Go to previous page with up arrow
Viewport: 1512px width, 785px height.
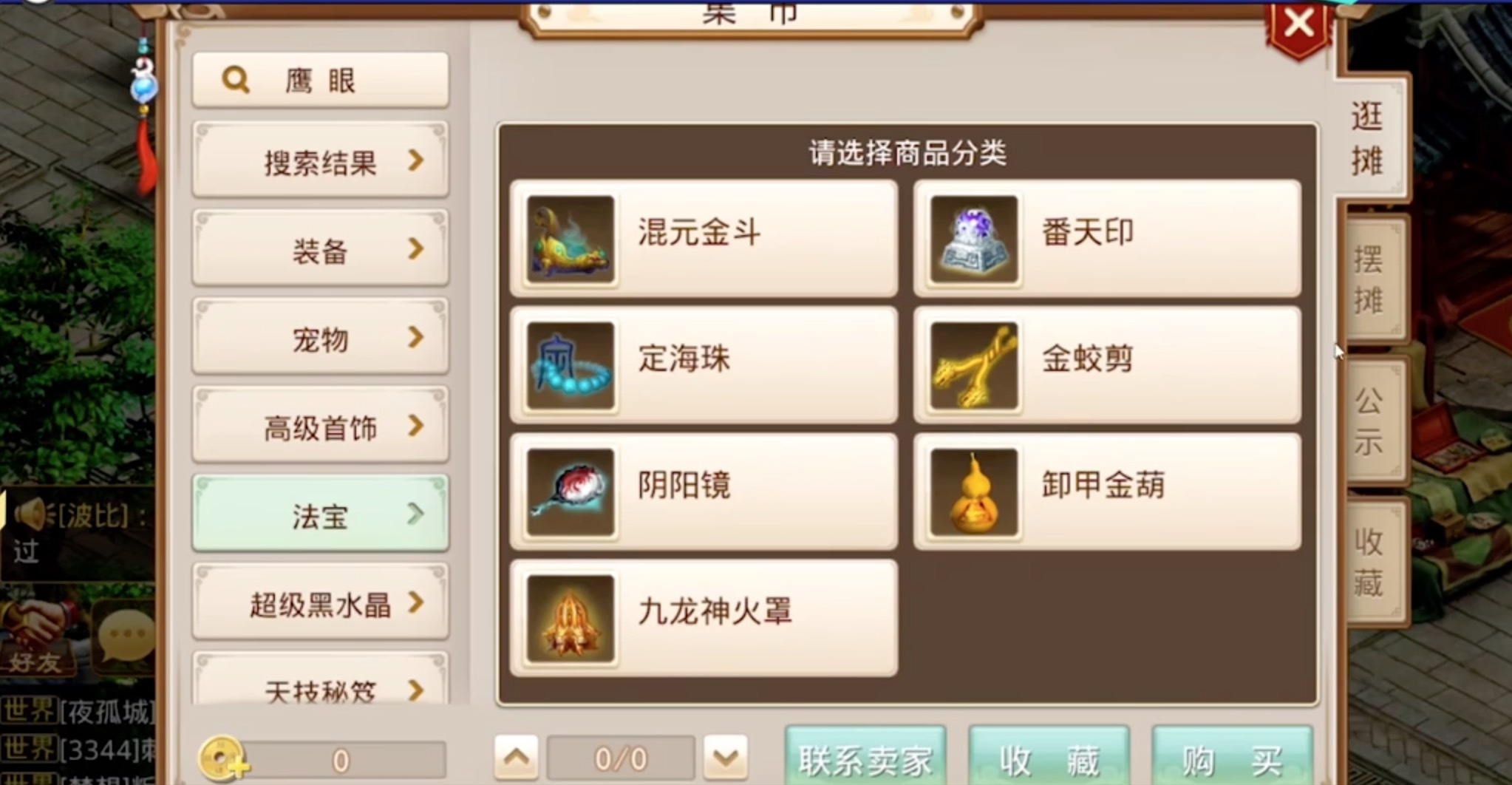pos(516,757)
